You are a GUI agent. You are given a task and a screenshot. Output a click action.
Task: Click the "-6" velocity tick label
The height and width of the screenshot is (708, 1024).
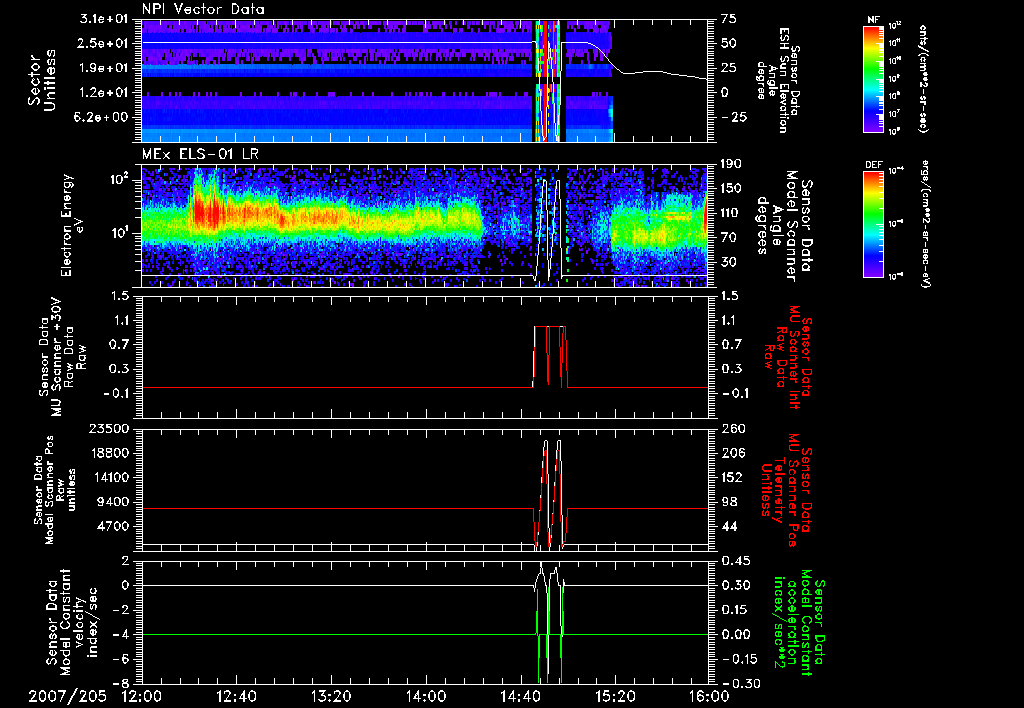click(122, 659)
